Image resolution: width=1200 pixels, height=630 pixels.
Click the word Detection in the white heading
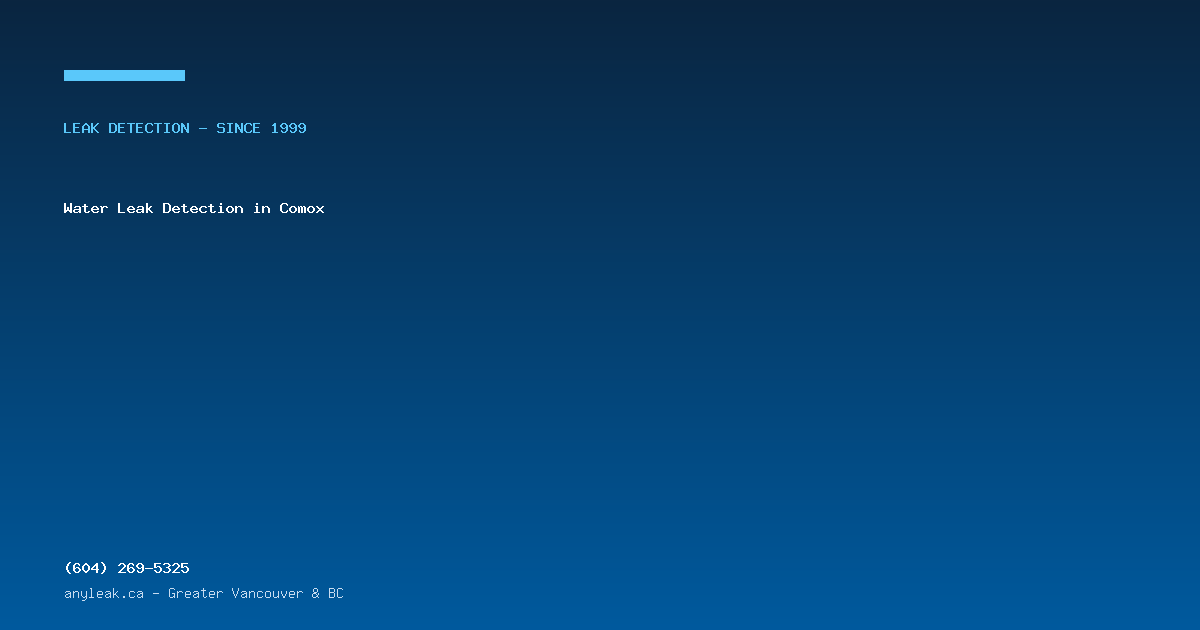[x=203, y=208]
